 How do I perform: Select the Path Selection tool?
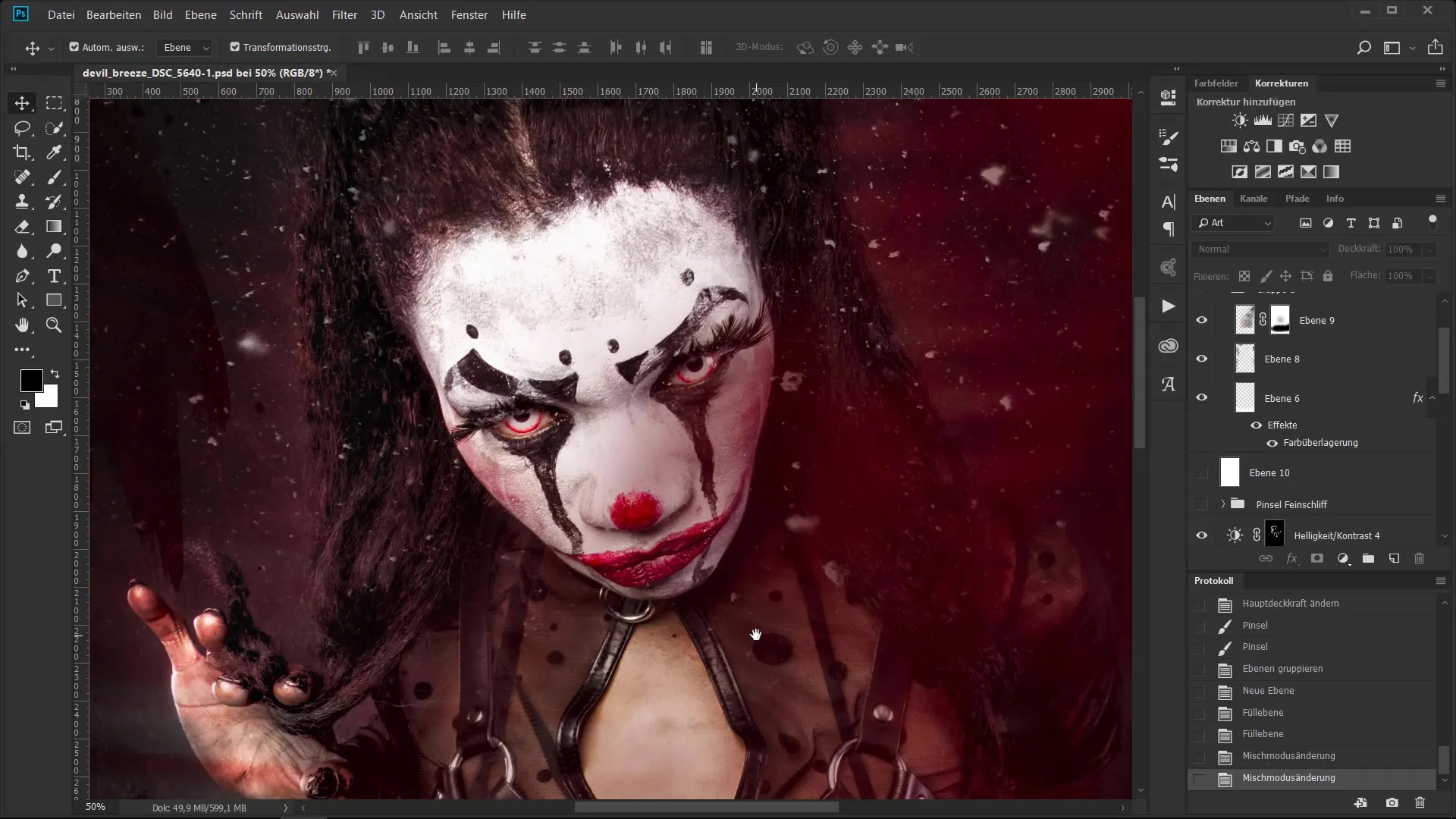coord(22,300)
